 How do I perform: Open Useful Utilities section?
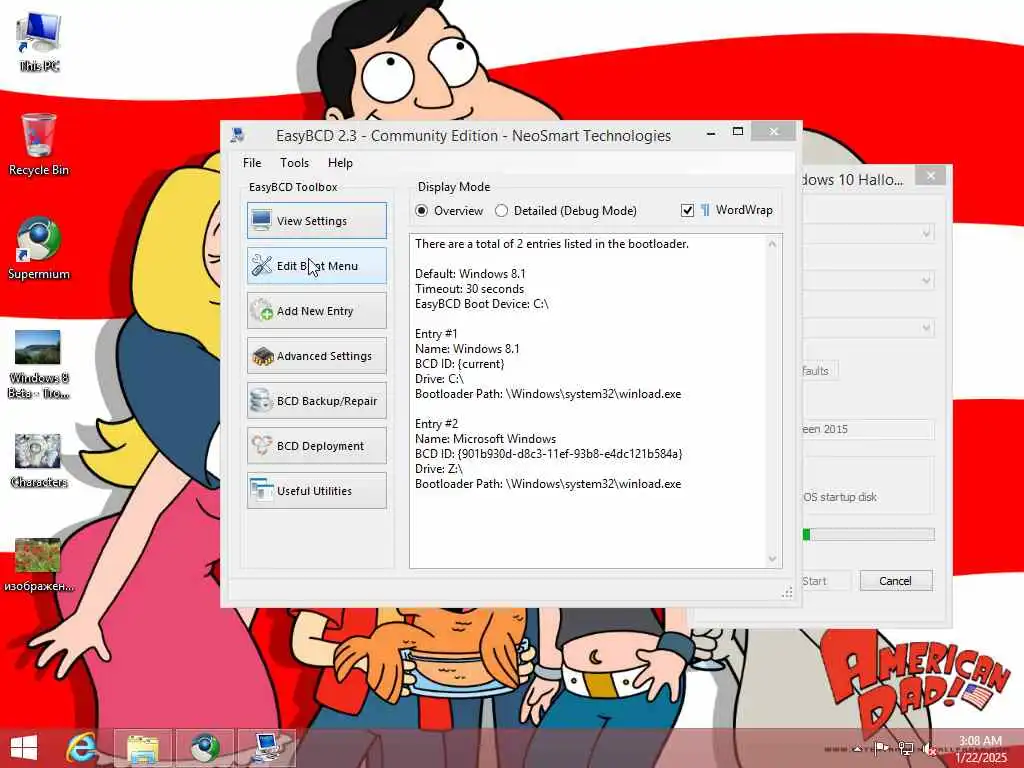(317, 491)
